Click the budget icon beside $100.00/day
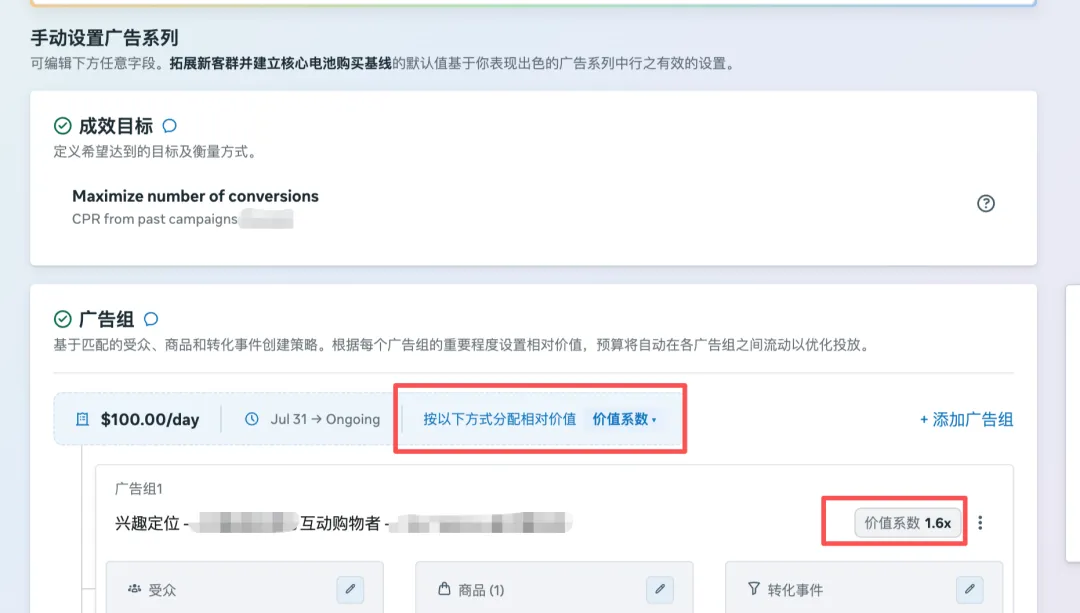 [83, 419]
